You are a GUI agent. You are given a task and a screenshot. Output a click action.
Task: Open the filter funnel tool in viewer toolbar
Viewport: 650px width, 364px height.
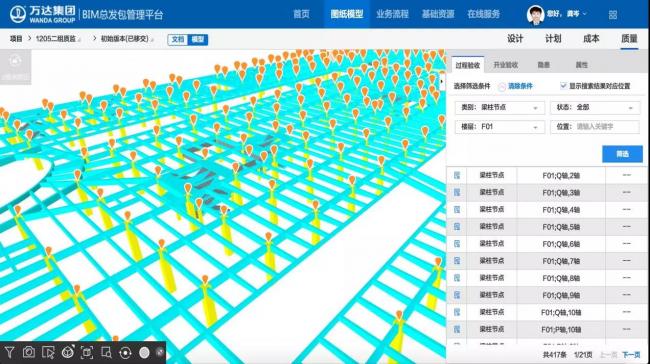tap(9, 352)
